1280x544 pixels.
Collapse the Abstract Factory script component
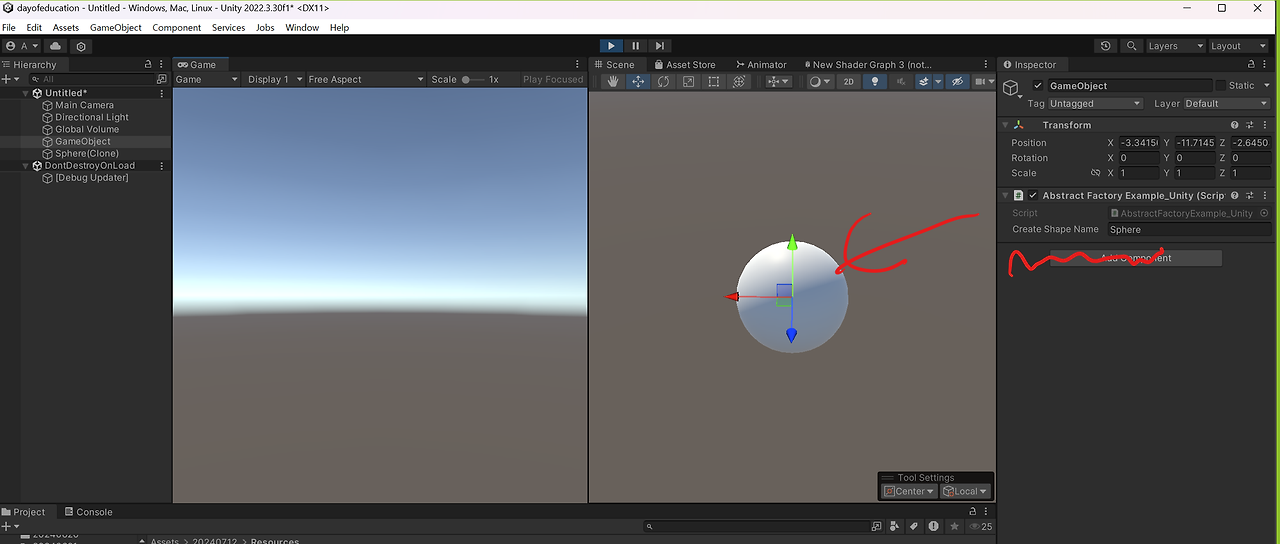pyautogui.click(x=1006, y=196)
